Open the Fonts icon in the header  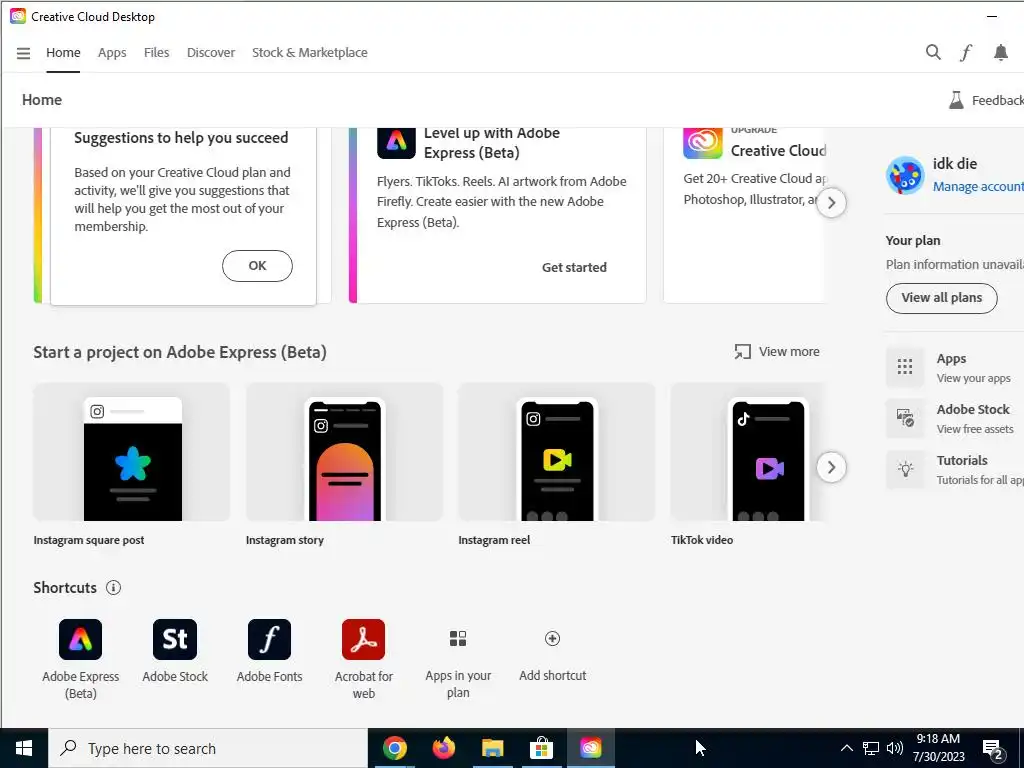tap(966, 52)
